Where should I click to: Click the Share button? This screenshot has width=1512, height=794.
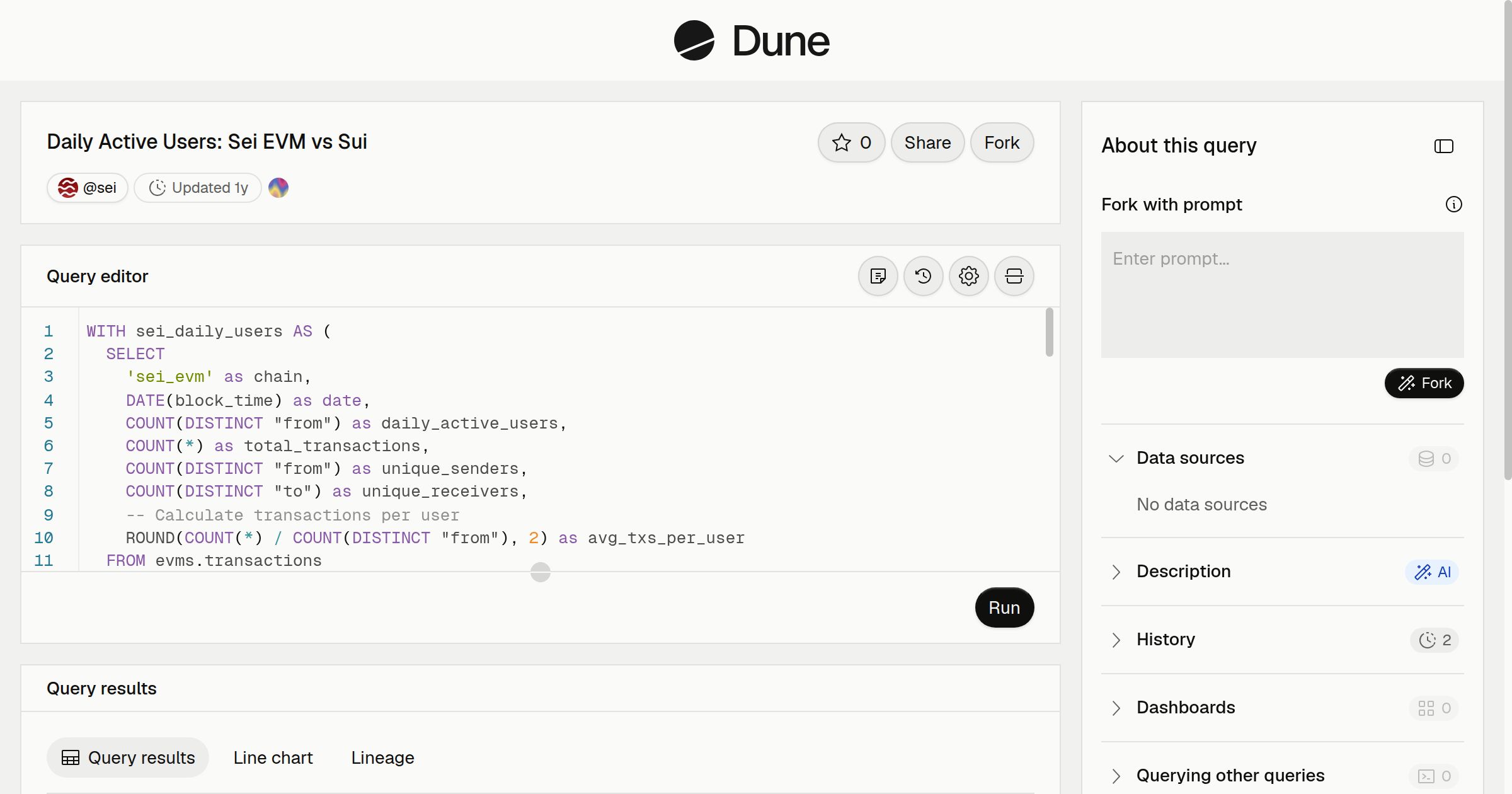[x=927, y=142]
